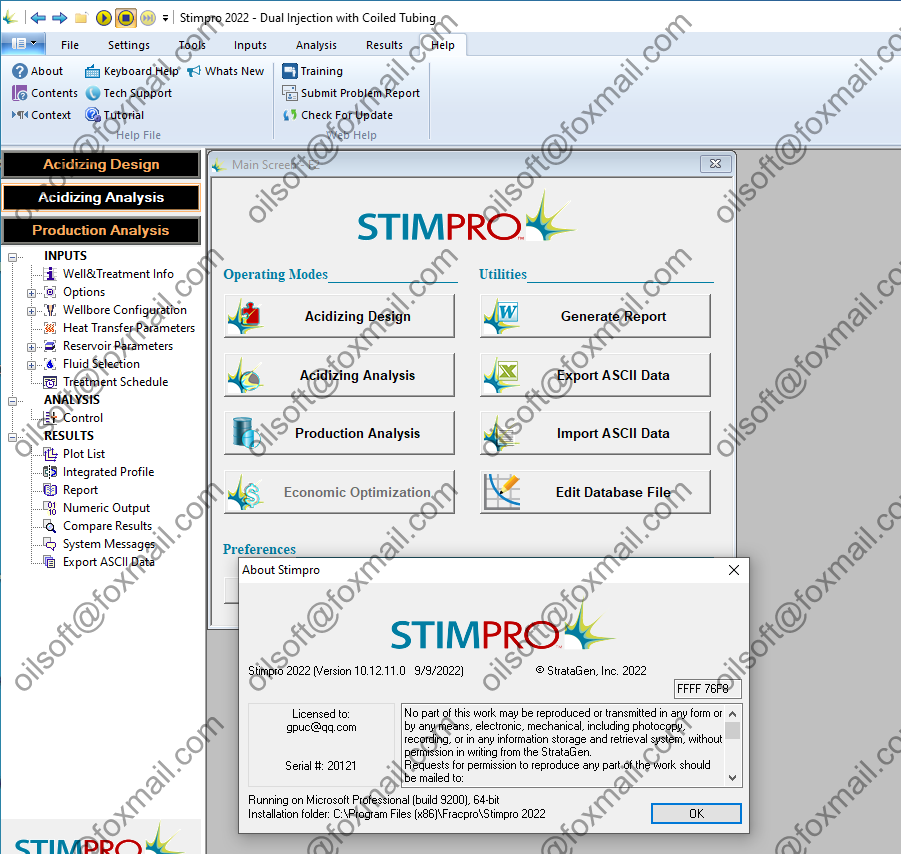The image size is (901, 854).
Task: Click the Acidizing Design operating mode button
Action: tap(339, 316)
